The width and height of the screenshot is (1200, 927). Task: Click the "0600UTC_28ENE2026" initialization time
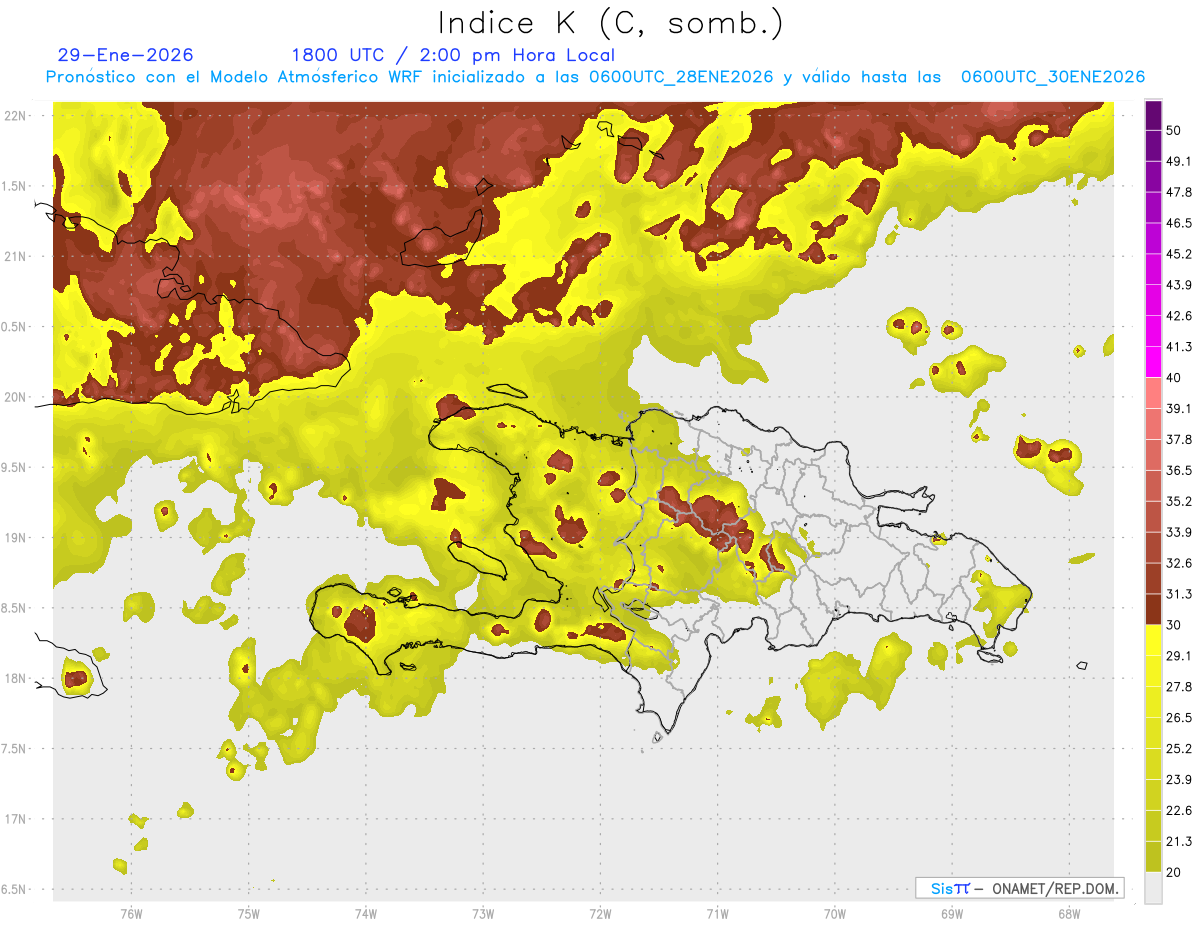pos(681,77)
